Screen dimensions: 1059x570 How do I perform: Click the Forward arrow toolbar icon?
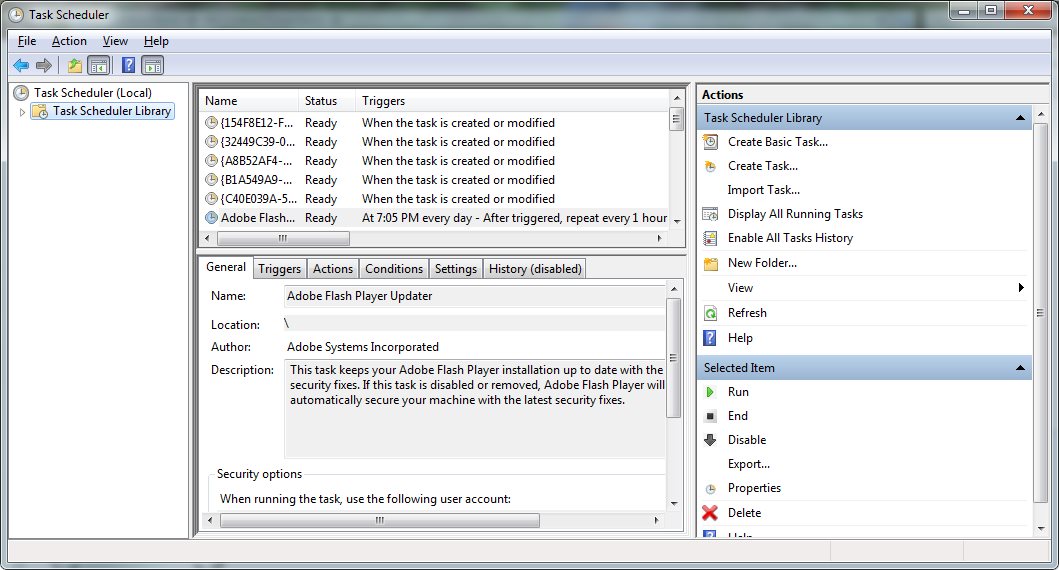pyautogui.click(x=44, y=66)
